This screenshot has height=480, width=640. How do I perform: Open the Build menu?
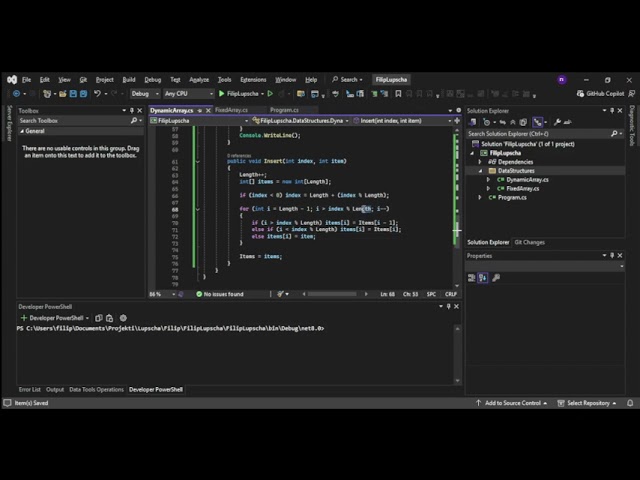(129, 80)
